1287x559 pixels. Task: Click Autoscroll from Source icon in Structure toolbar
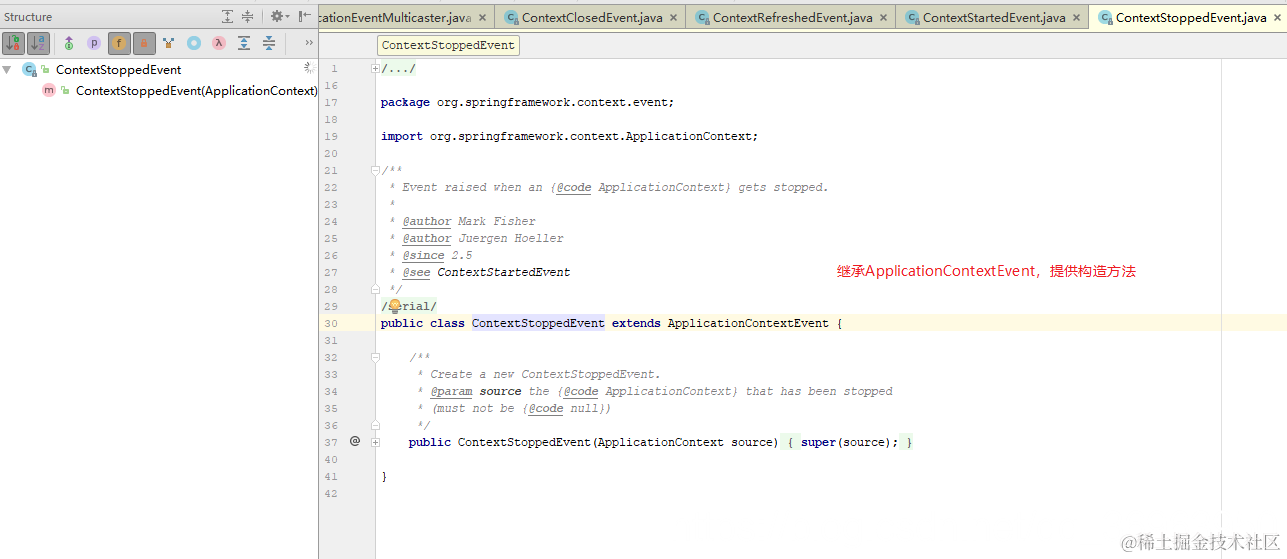269,43
